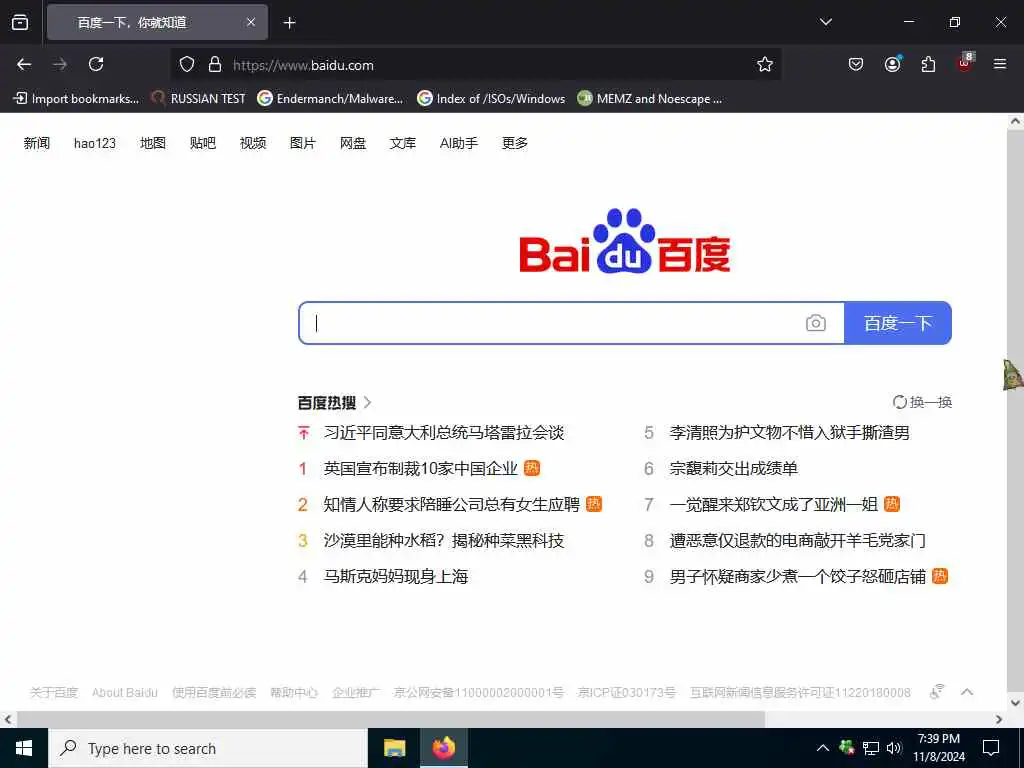Open the hao123 navigation link

pos(95,143)
